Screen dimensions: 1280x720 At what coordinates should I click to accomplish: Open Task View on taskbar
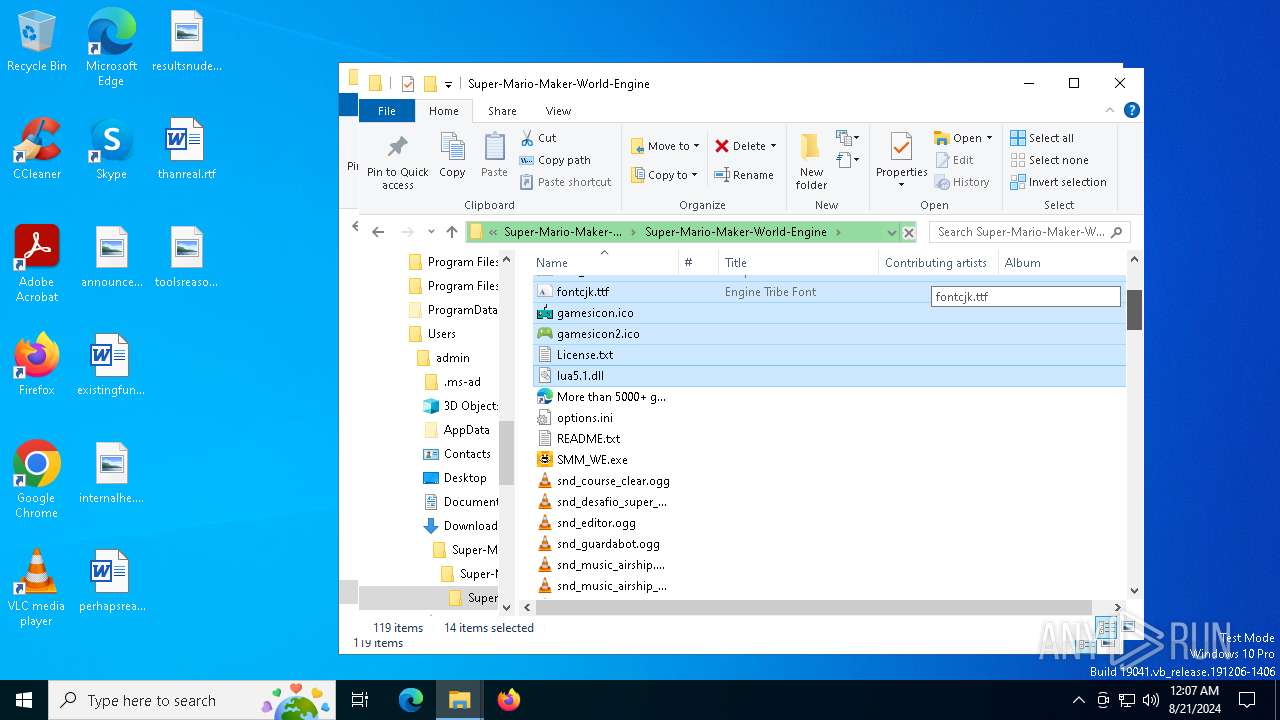pyautogui.click(x=360, y=700)
